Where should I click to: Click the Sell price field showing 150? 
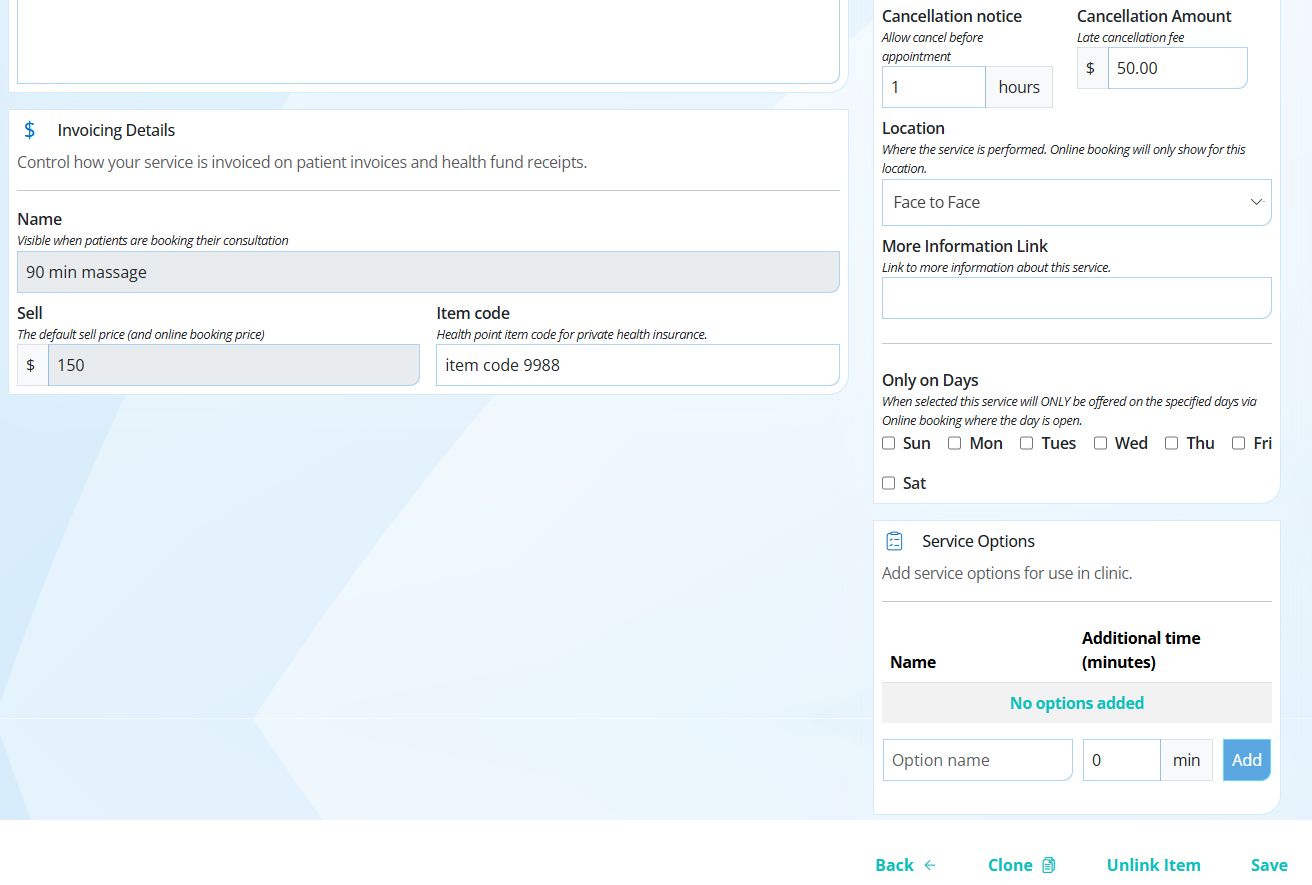coord(234,365)
